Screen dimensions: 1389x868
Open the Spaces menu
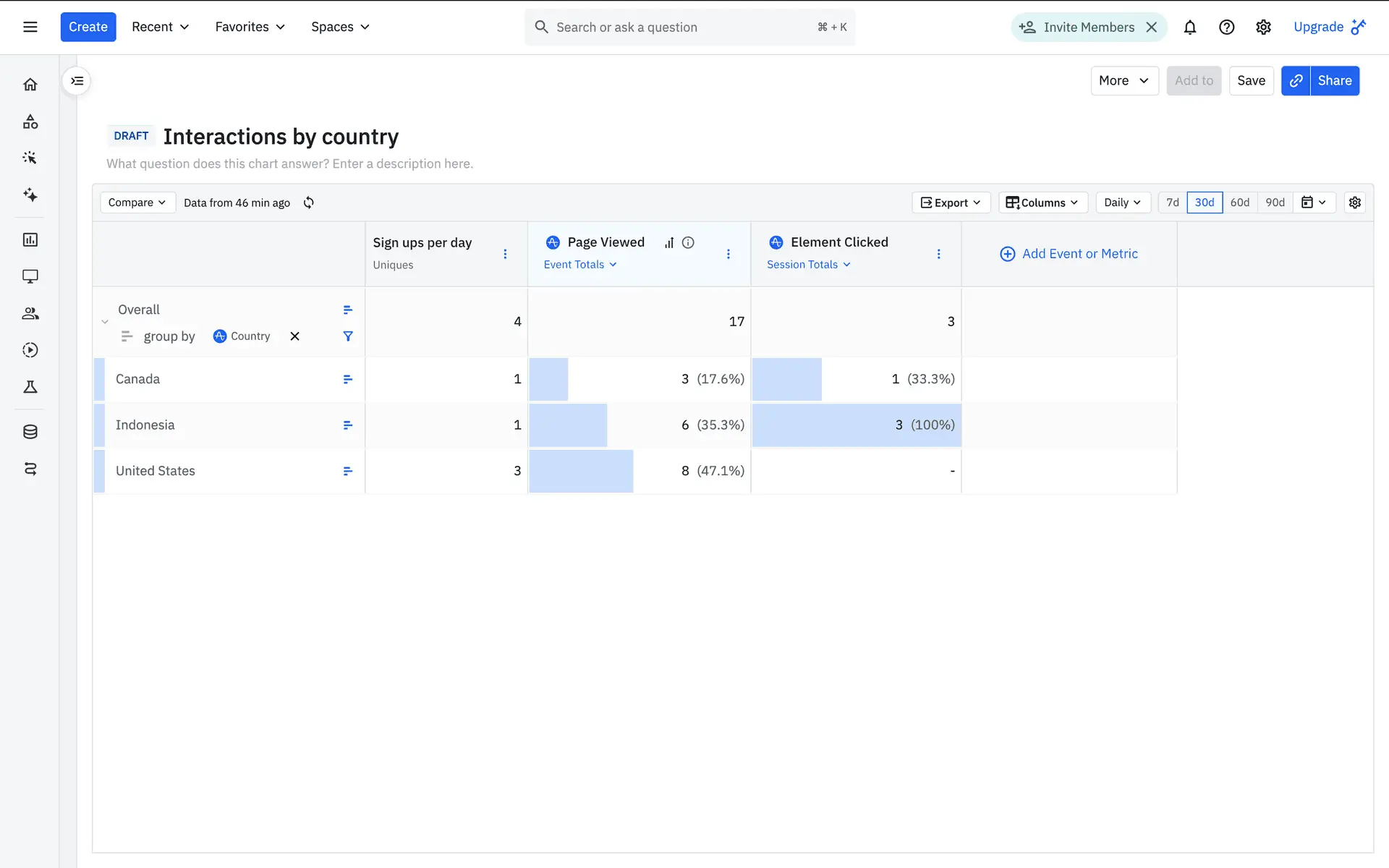coord(340,27)
